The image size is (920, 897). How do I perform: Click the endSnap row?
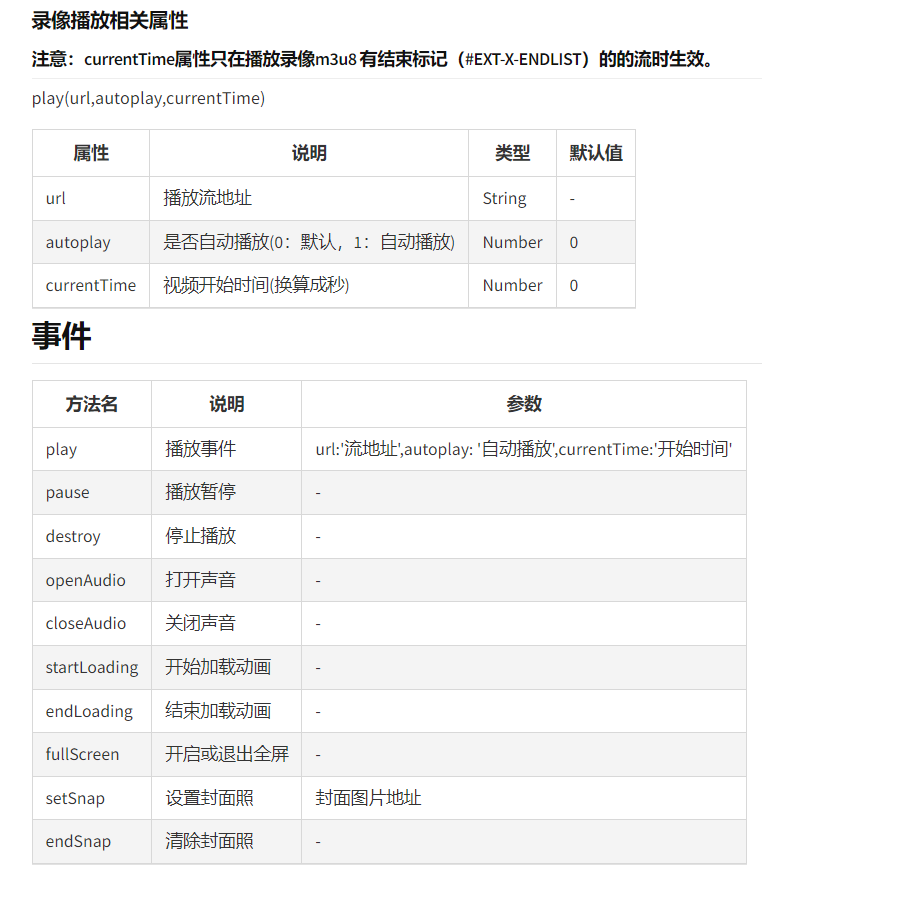tap(77, 841)
